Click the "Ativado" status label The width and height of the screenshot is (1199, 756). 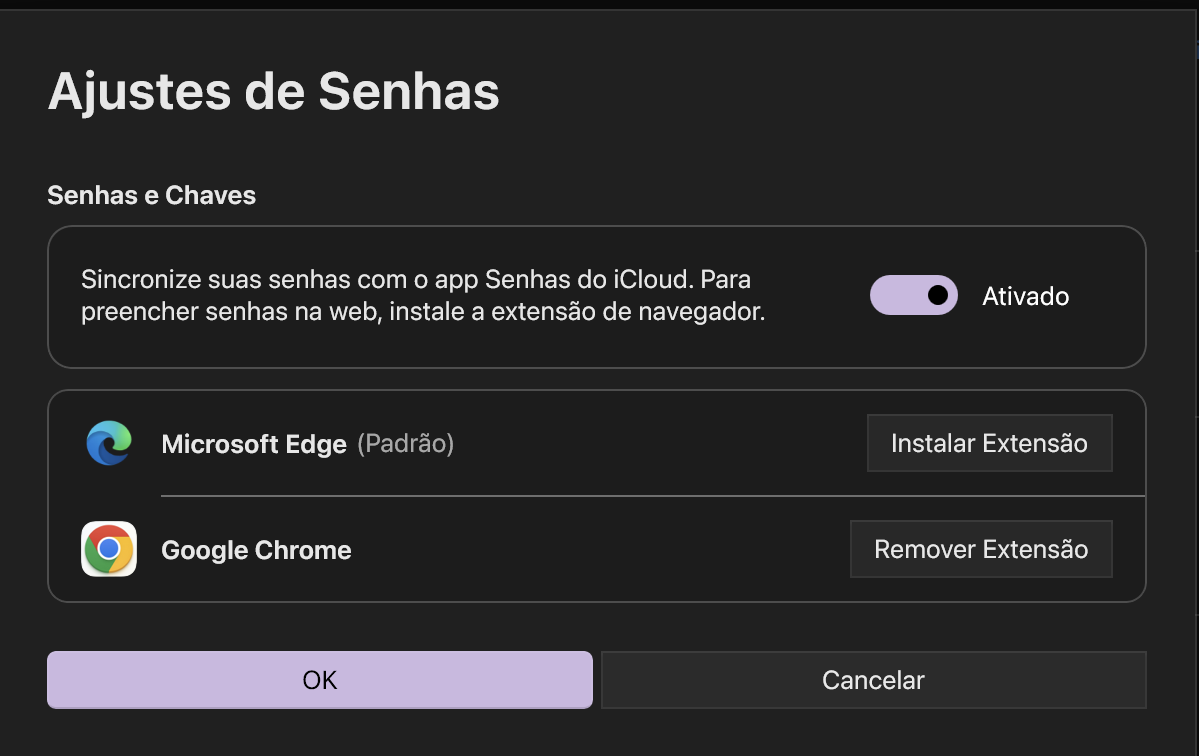click(x=1025, y=297)
